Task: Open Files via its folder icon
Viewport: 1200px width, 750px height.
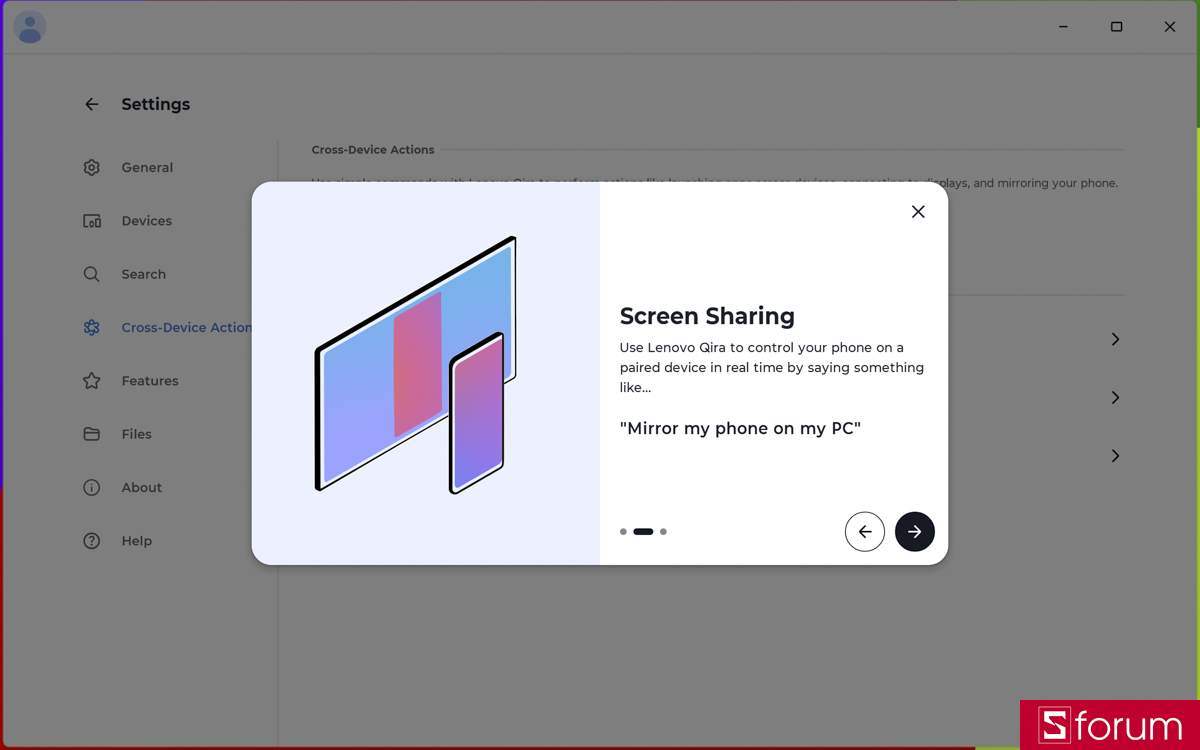Action: click(x=92, y=434)
